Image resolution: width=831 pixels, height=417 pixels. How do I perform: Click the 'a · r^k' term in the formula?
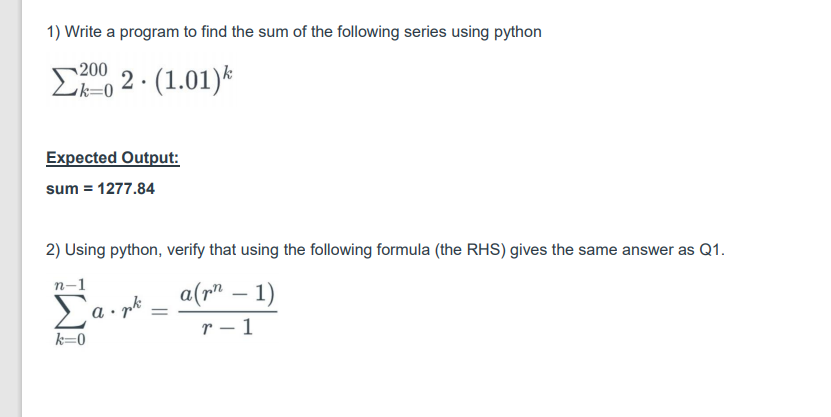pos(117,309)
